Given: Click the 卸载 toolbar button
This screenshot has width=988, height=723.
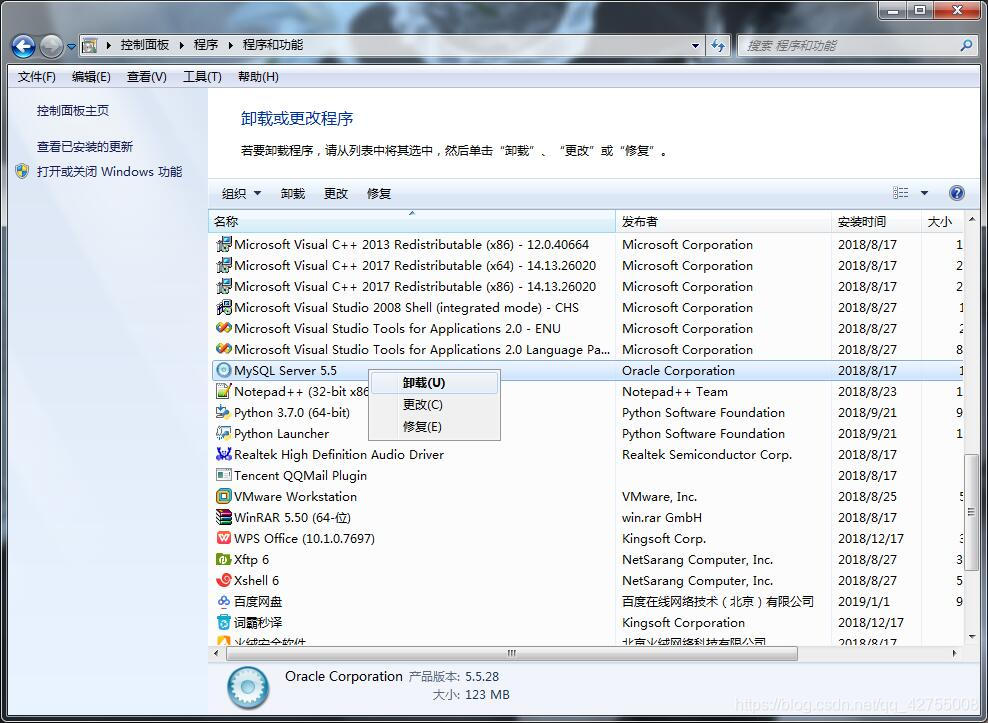Looking at the screenshot, I should pos(292,194).
